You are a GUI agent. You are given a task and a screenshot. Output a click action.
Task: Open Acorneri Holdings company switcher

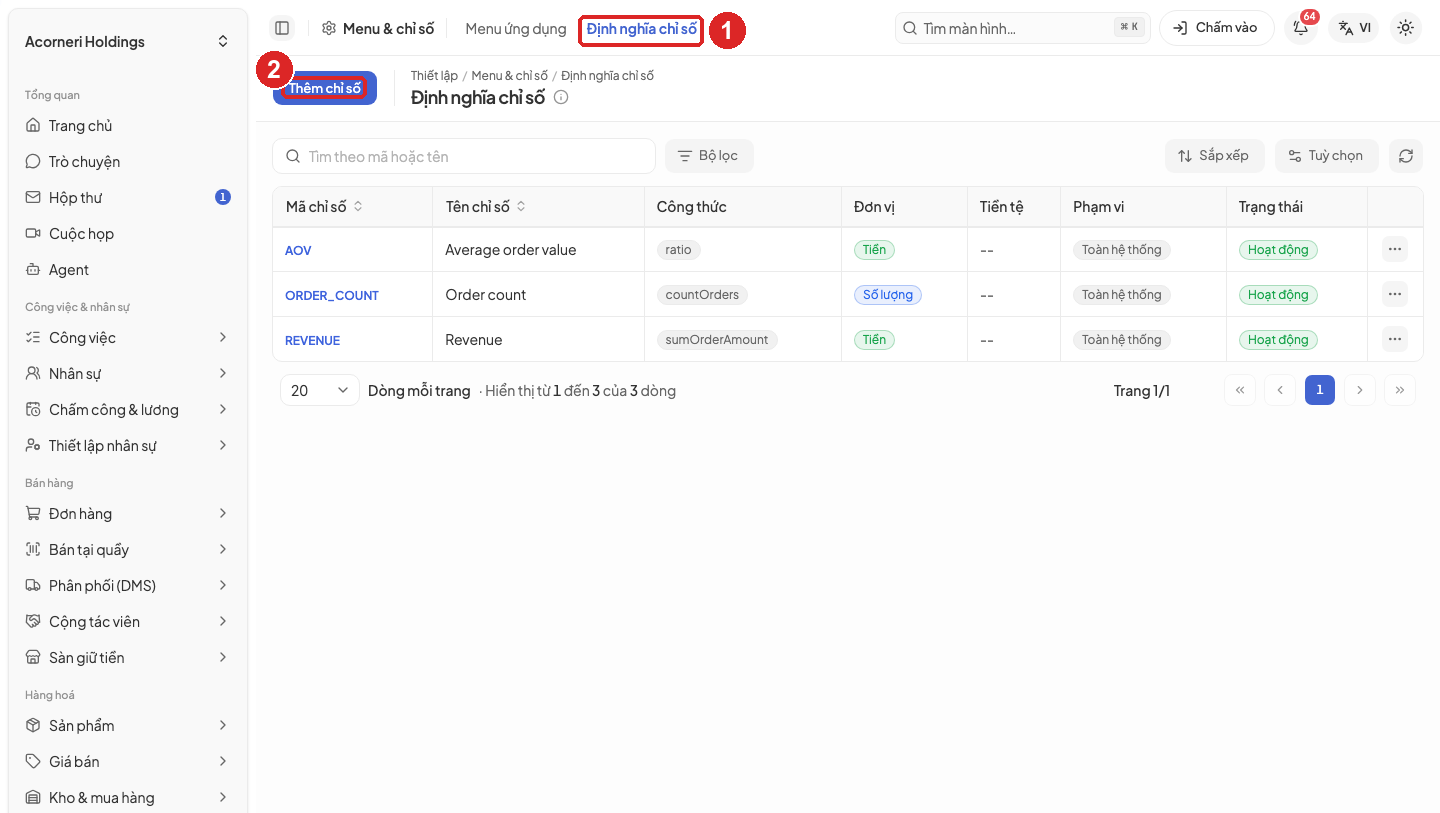(127, 42)
